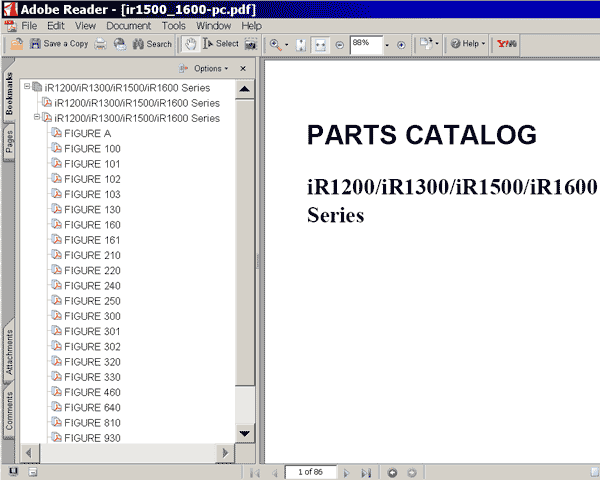Image resolution: width=600 pixels, height=480 pixels.
Task: Click the Open file folder icon
Action: click(16, 44)
